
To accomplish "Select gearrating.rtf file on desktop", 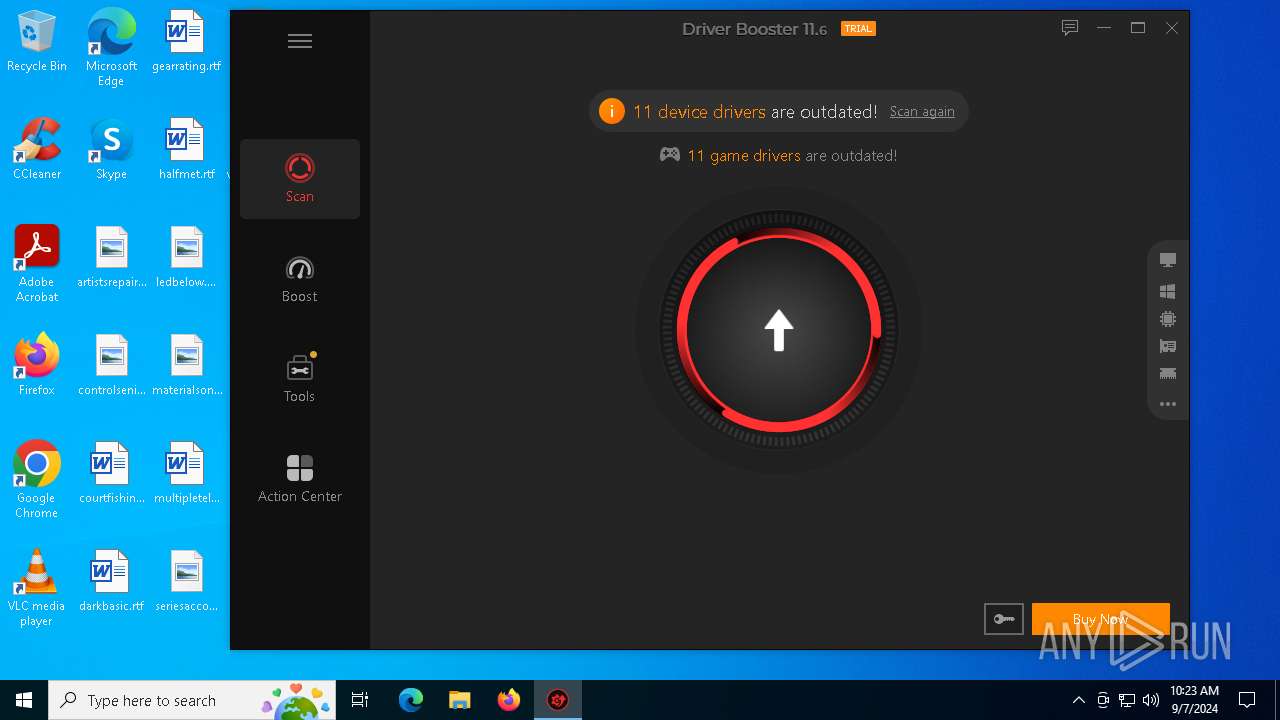I will pyautogui.click(x=186, y=42).
